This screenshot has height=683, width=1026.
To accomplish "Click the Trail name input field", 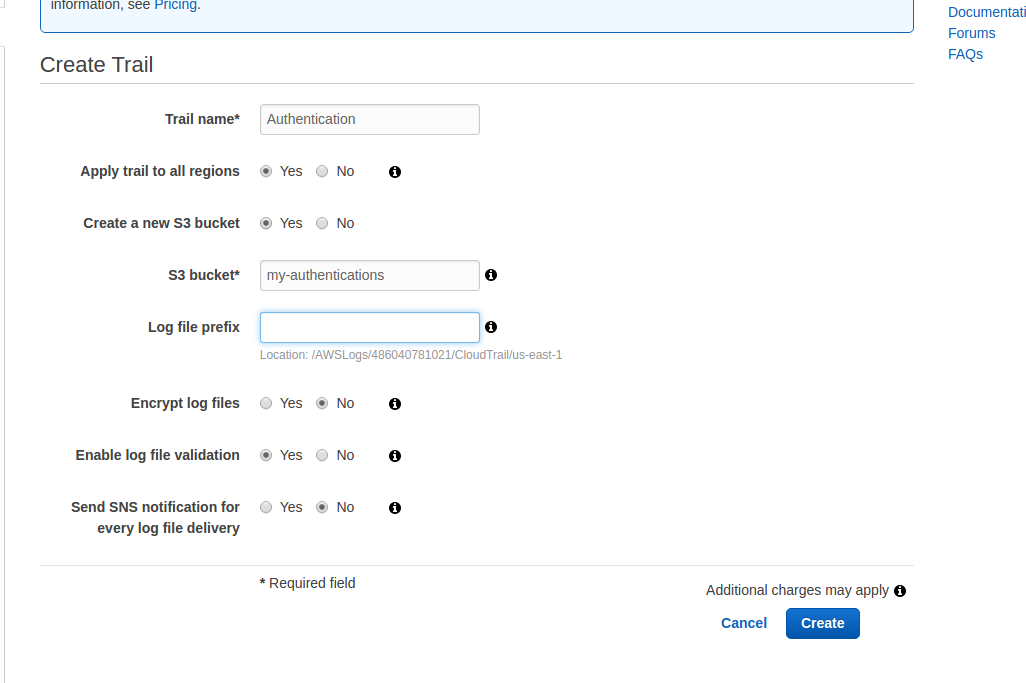I will (369, 119).
